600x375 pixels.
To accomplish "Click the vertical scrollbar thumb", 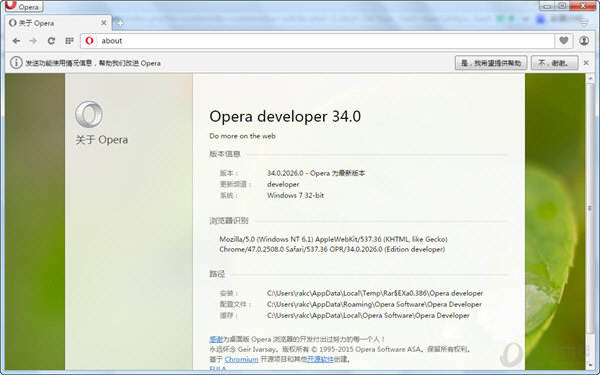I will tap(590, 209).
